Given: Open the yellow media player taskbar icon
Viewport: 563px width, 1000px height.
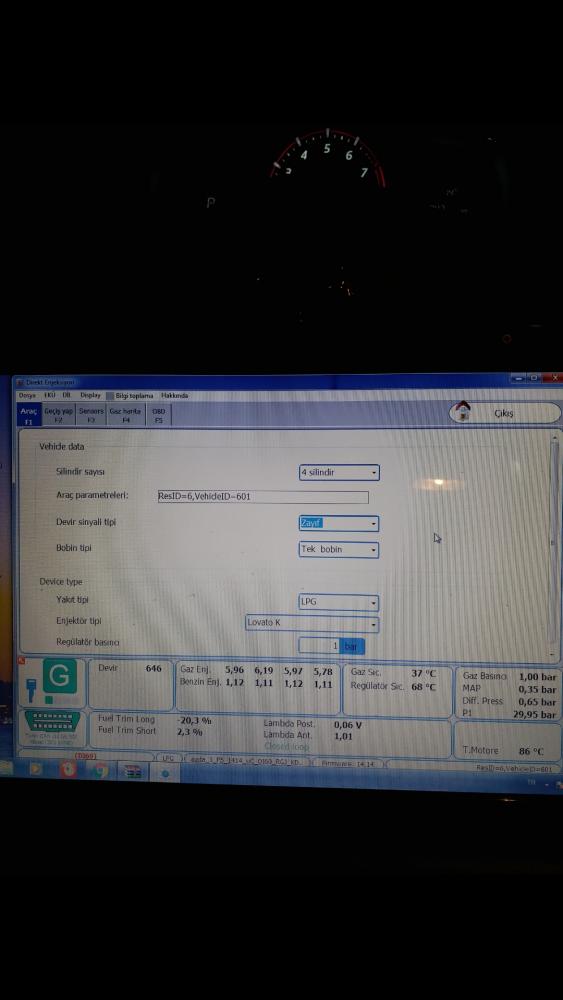Looking at the screenshot, I should (x=35, y=769).
